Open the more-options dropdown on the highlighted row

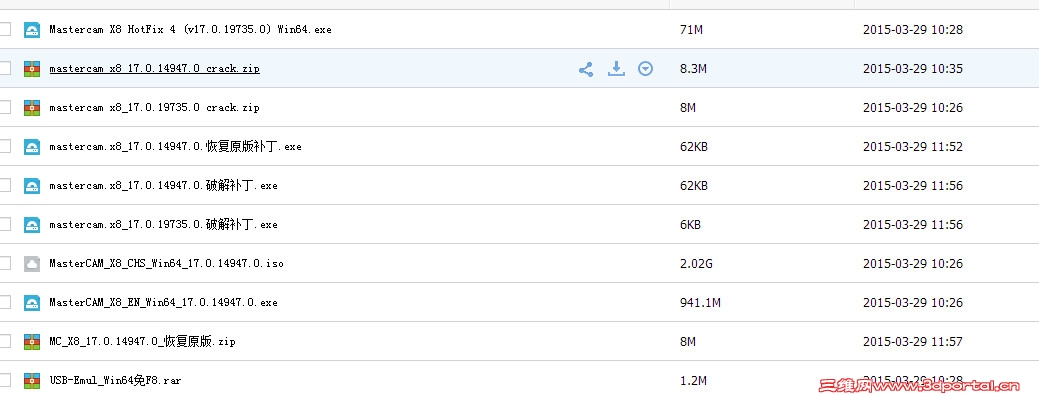click(x=645, y=68)
